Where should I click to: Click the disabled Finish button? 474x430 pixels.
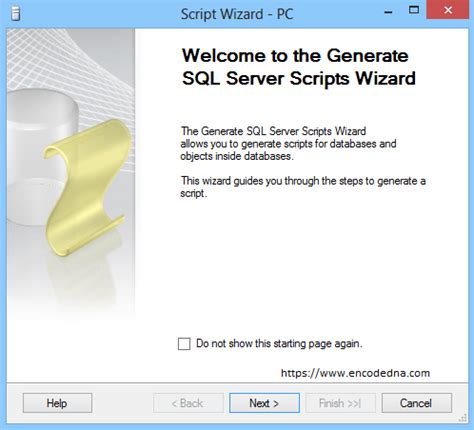[340, 403]
